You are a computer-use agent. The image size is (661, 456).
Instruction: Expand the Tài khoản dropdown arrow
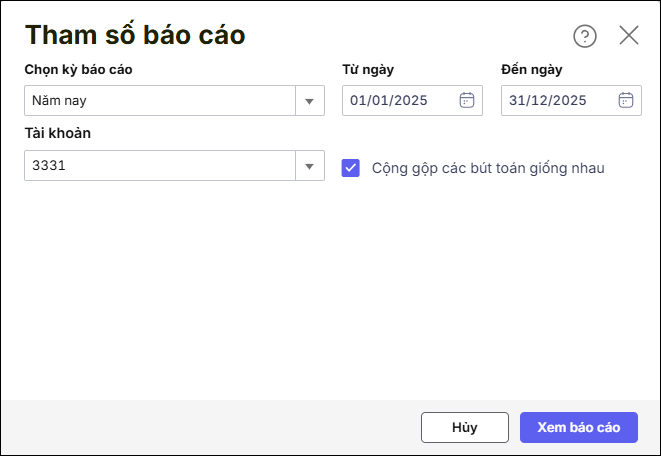[x=309, y=166]
